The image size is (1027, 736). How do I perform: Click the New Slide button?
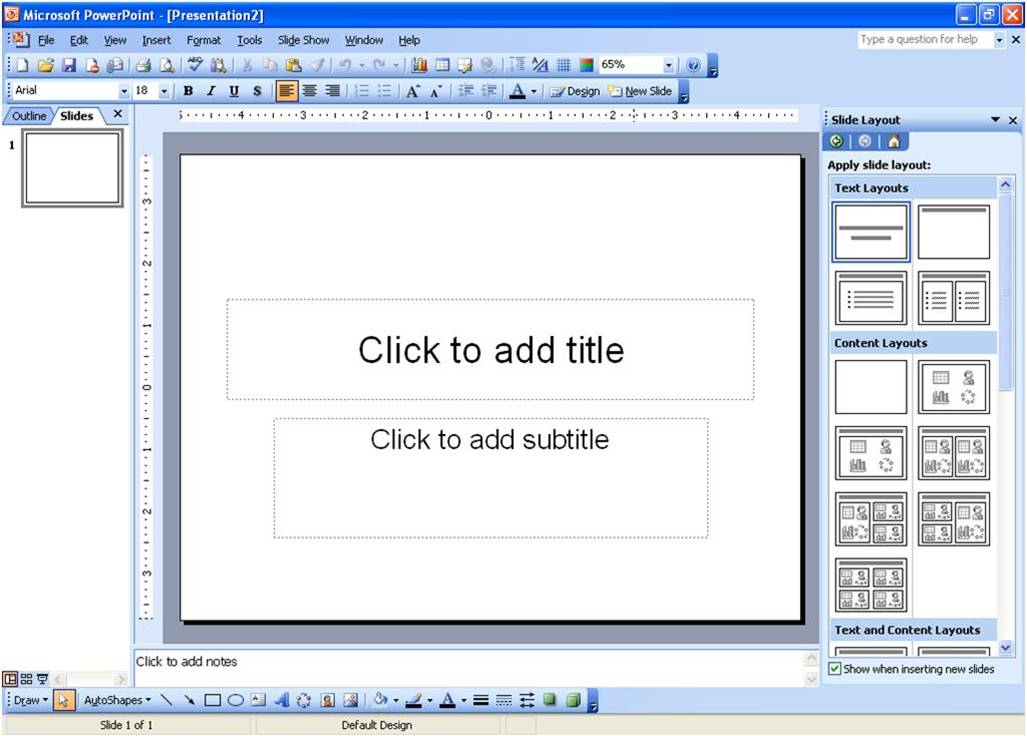coord(640,91)
